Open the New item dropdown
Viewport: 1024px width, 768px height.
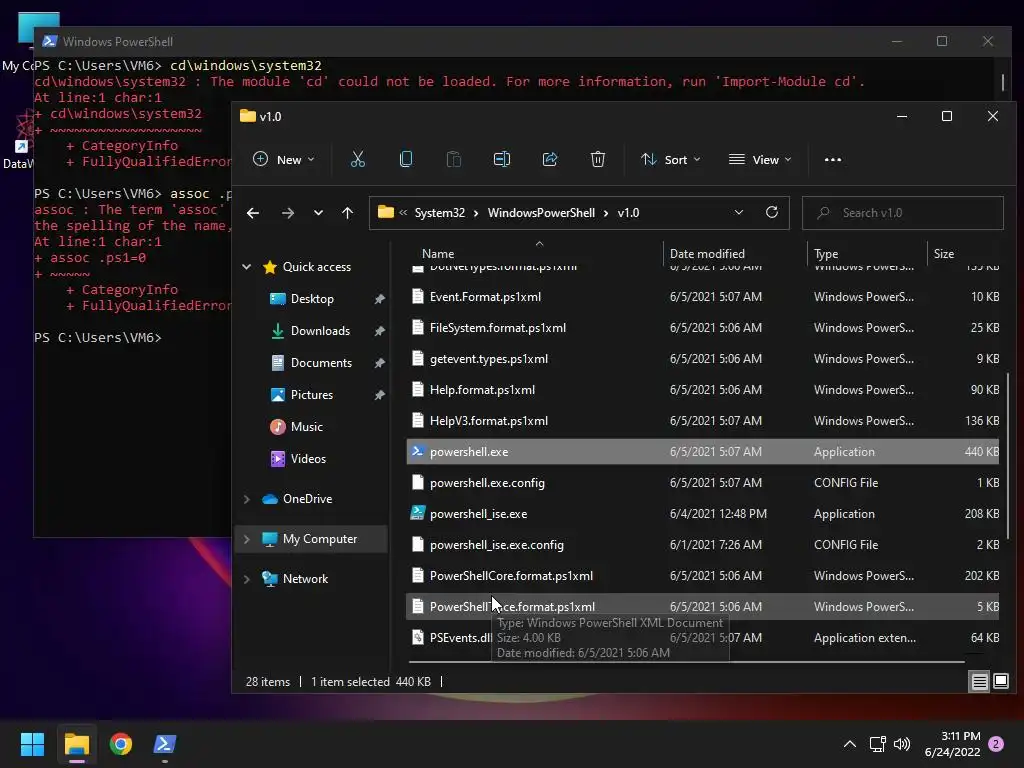(x=284, y=159)
